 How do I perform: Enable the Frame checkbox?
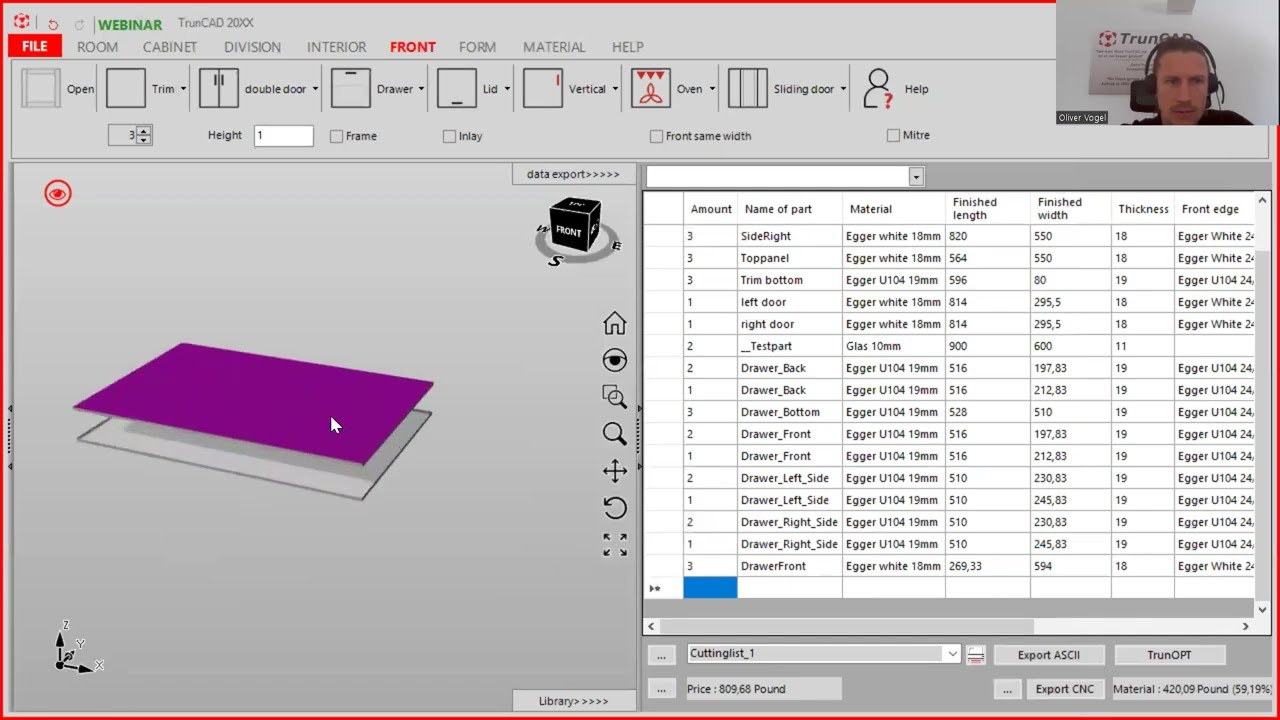(x=336, y=136)
